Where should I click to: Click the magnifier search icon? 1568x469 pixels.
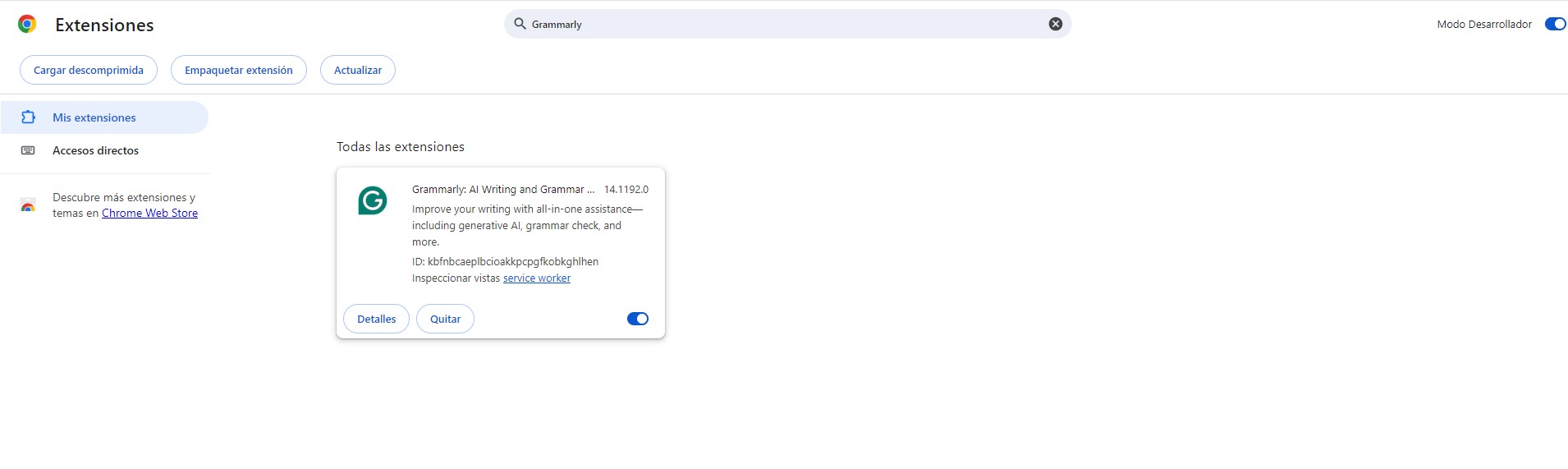point(520,24)
